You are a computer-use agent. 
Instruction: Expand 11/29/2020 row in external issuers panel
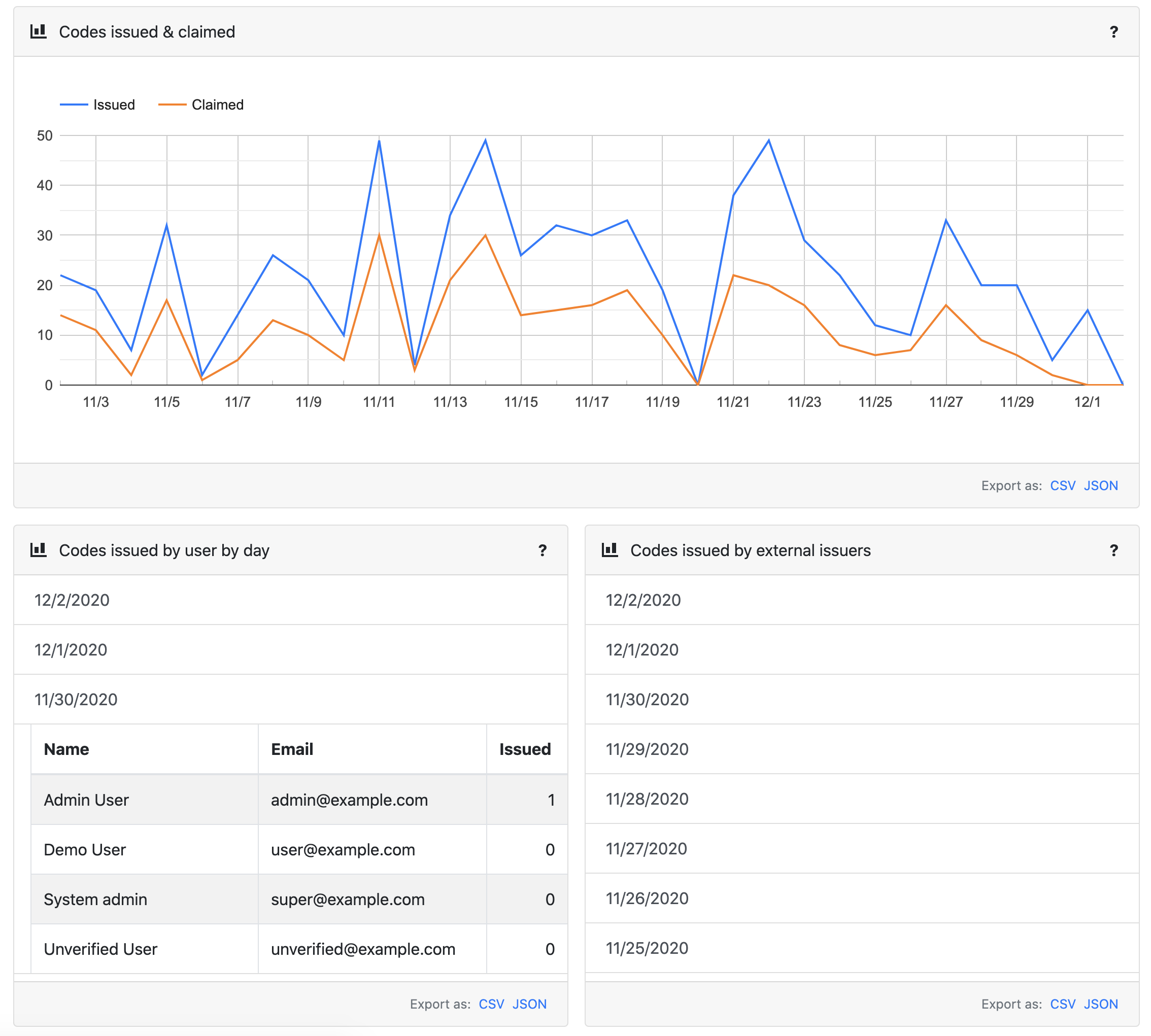[647, 749]
